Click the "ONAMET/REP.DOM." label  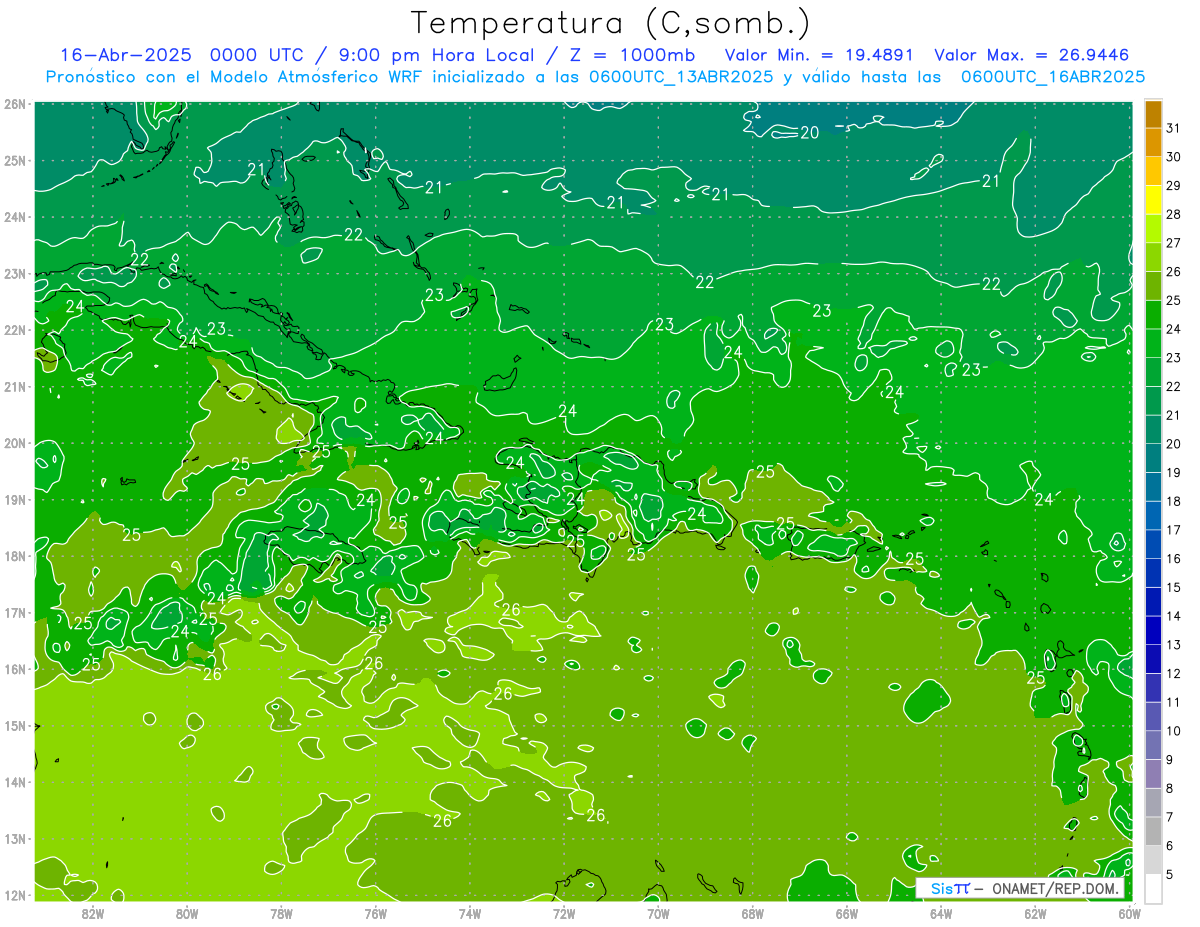click(1055, 888)
